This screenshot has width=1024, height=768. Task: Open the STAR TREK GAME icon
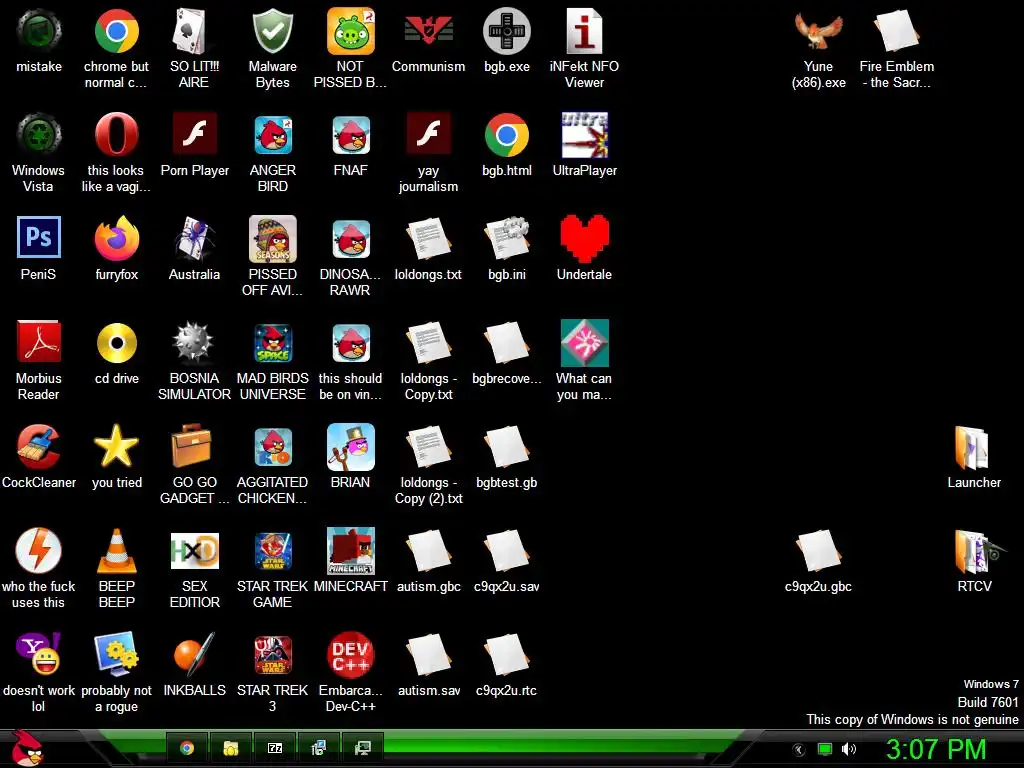coord(272,551)
